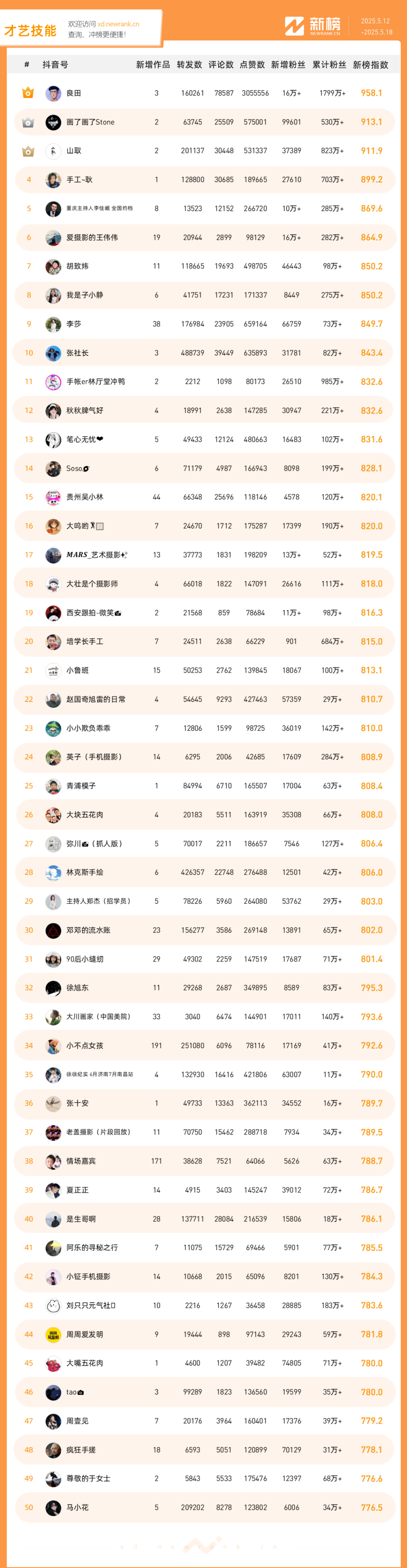Click the gold crown icon for rank one
This screenshot has width=407, height=1568.
(28, 93)
